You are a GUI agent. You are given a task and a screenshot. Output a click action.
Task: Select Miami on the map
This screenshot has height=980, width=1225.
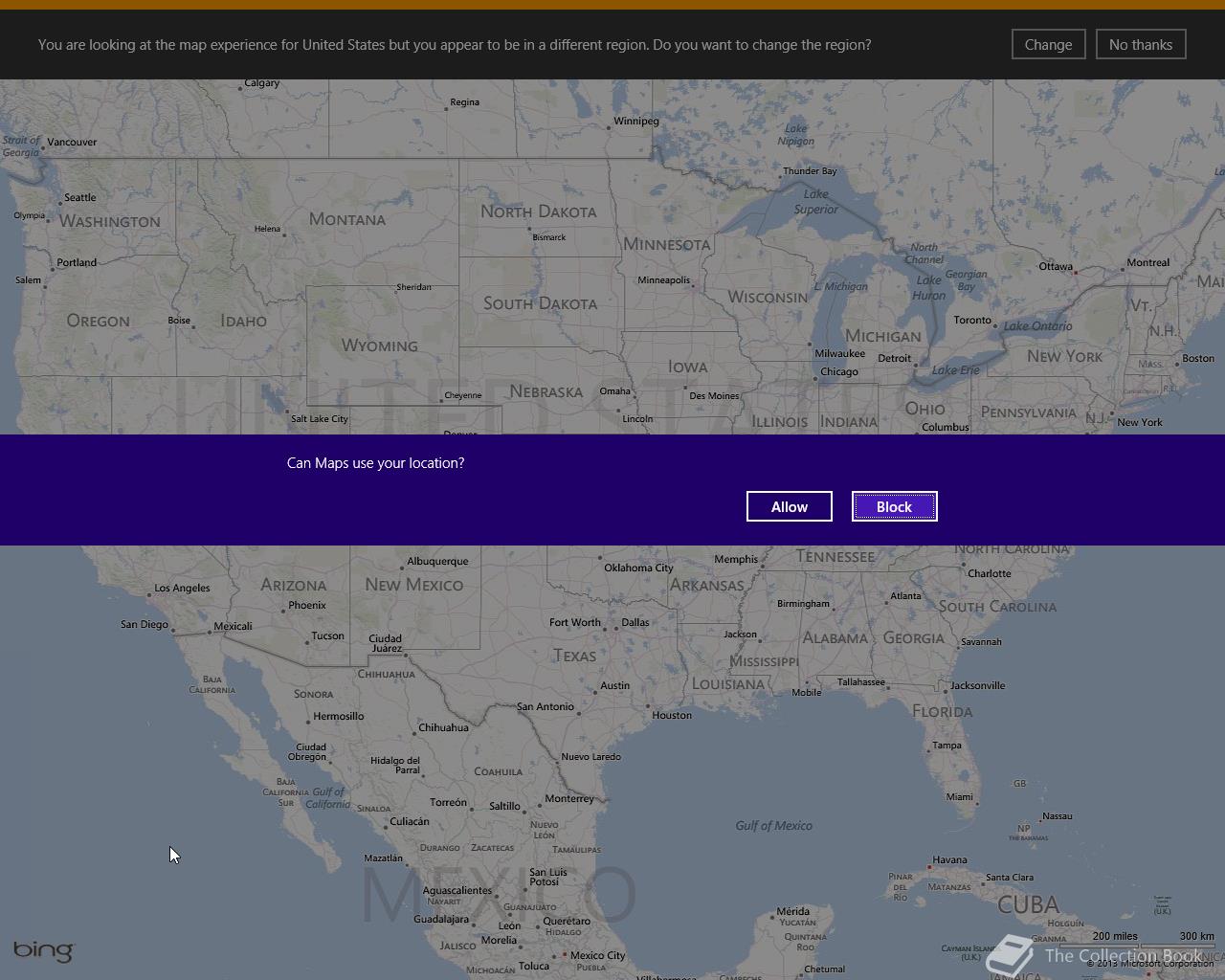960,796
